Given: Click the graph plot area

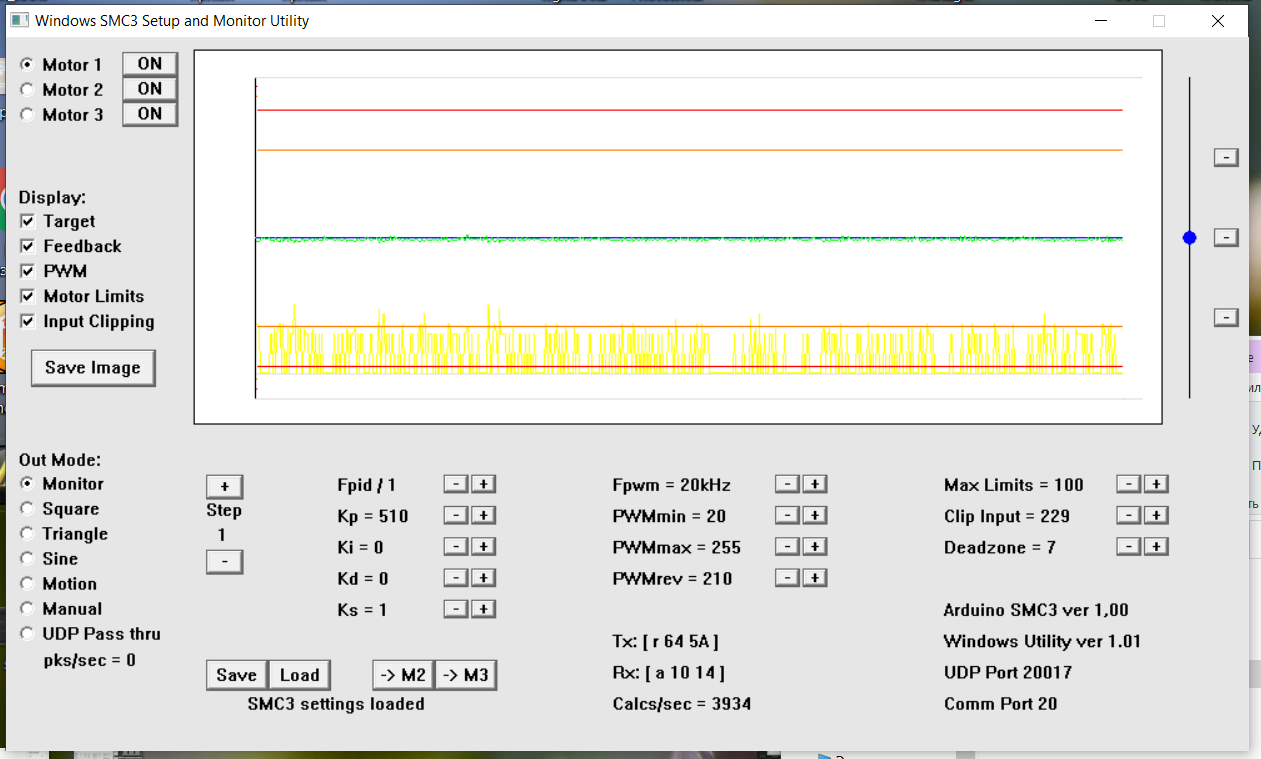Looking at the screenshot, I should 678,238.
